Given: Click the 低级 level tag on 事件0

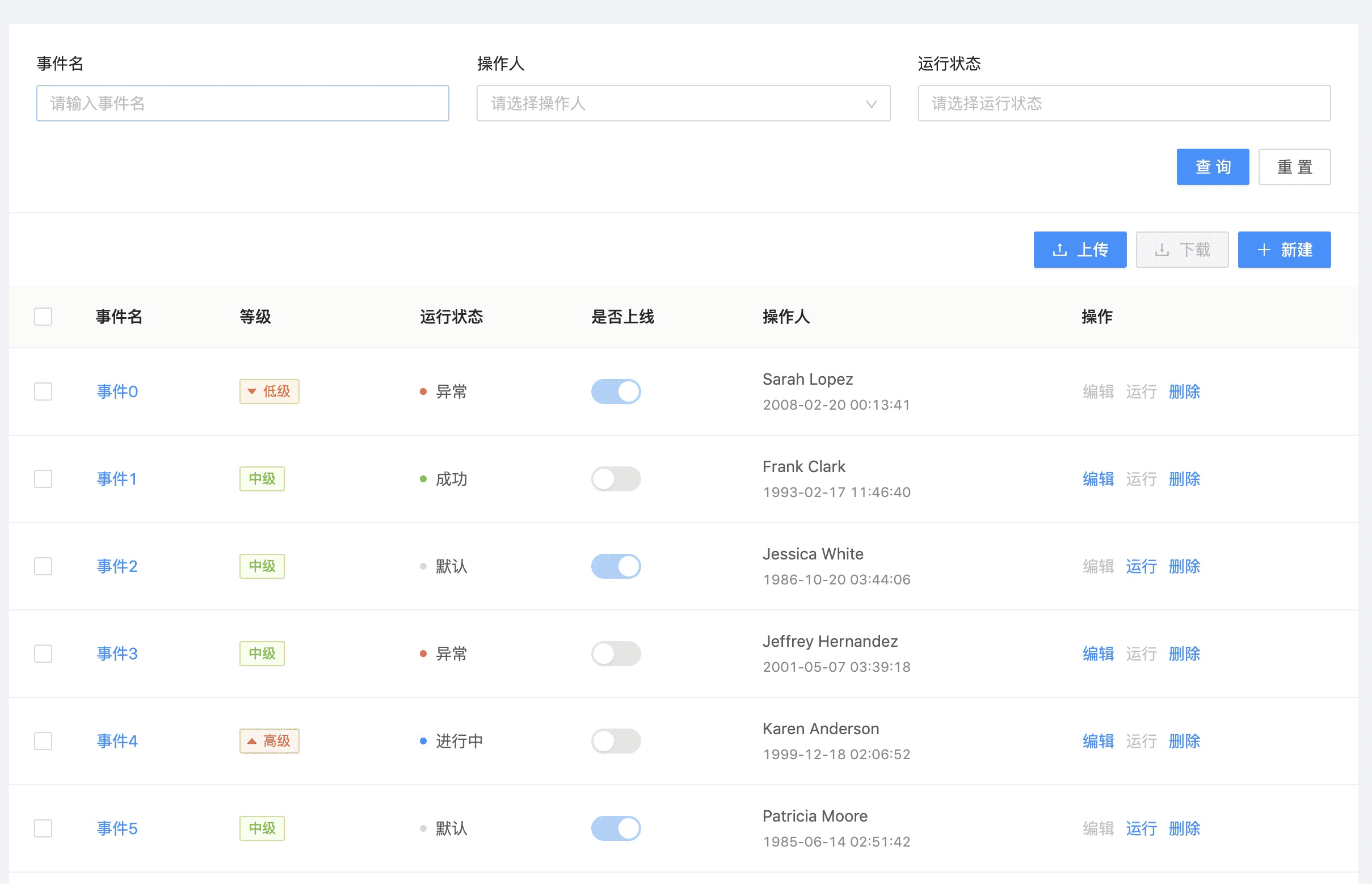Looking at the screenshot, I should 269,392.
